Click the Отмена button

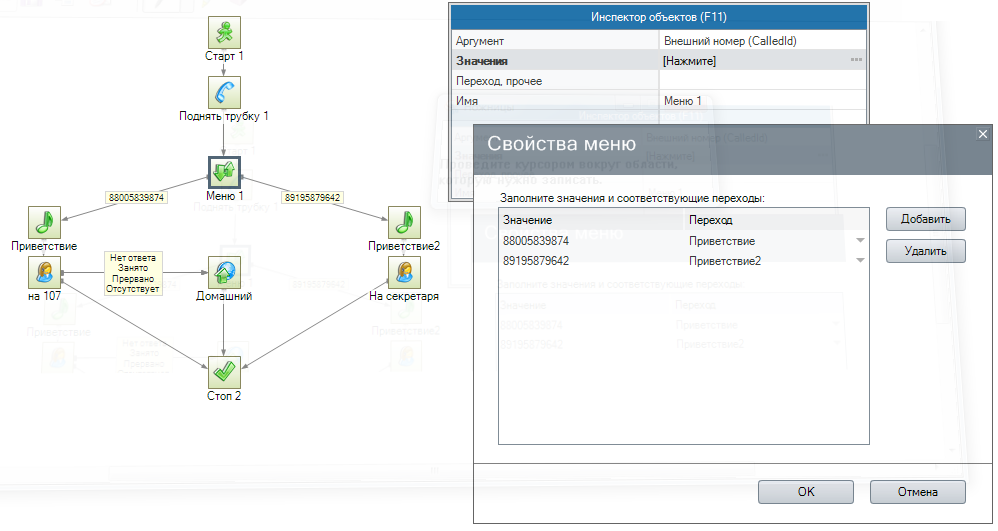tap(917, 492)
